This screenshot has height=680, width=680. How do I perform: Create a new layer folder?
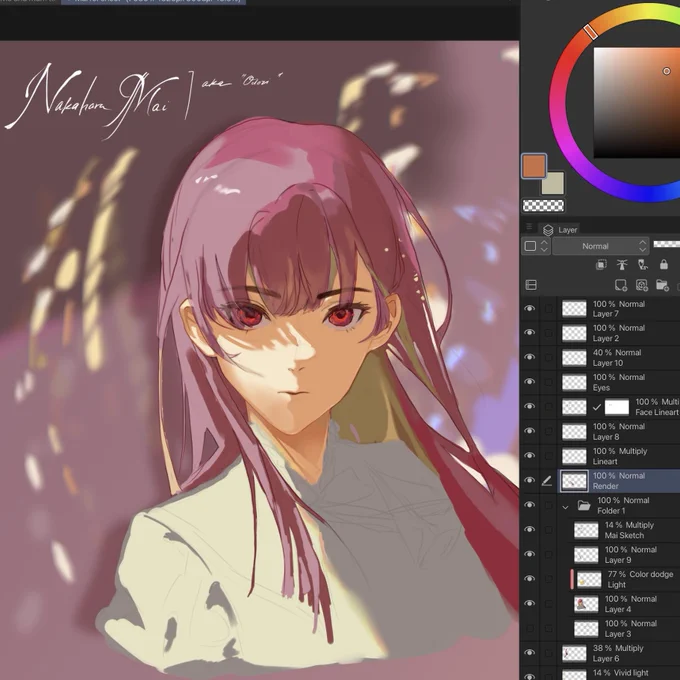[x=662, y=285]
